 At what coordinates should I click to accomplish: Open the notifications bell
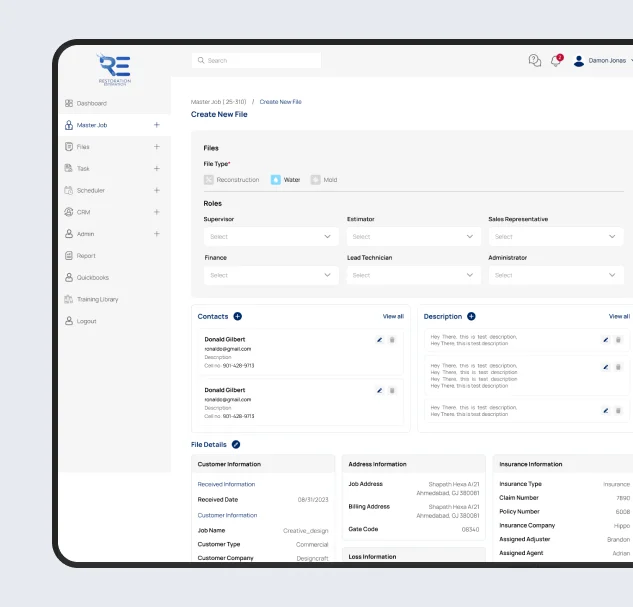pyautogui.click(x=557, y=61)
